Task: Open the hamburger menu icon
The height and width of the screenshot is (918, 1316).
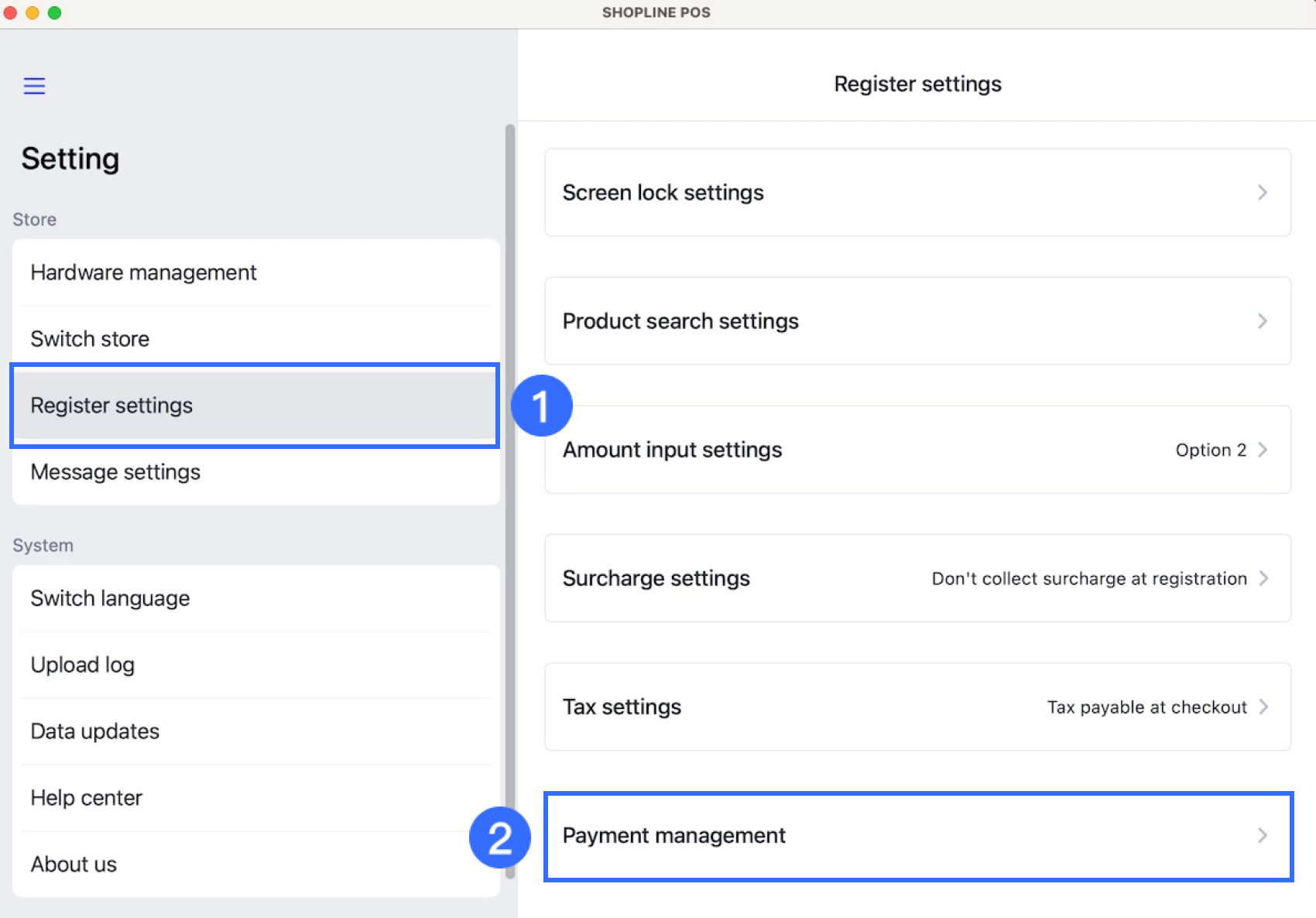Action: coord(34,86)
